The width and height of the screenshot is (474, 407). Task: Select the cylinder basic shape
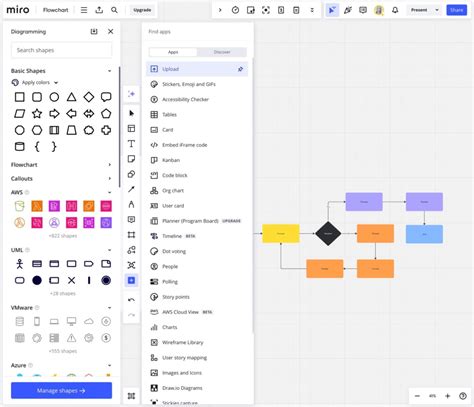click(x=20, y=146)
